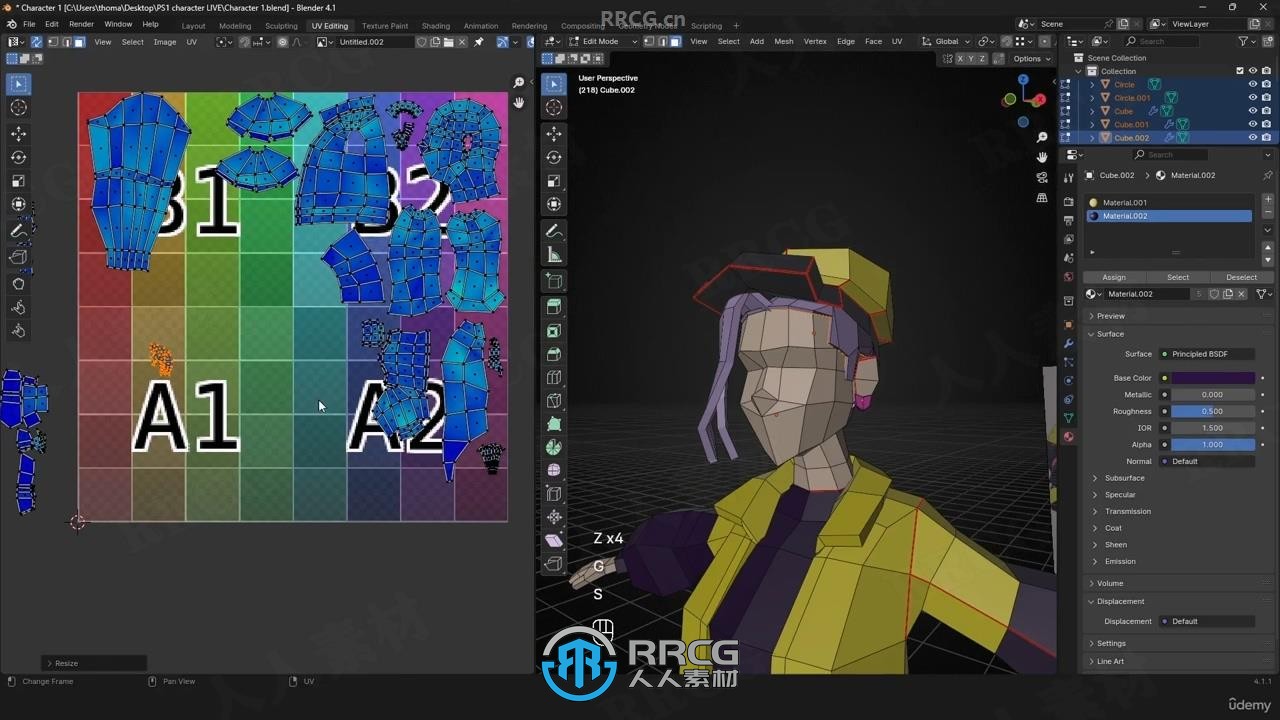Screen dimensions: 1280x720
Task: Open the Render properties tab
Action: point(1068,201)
